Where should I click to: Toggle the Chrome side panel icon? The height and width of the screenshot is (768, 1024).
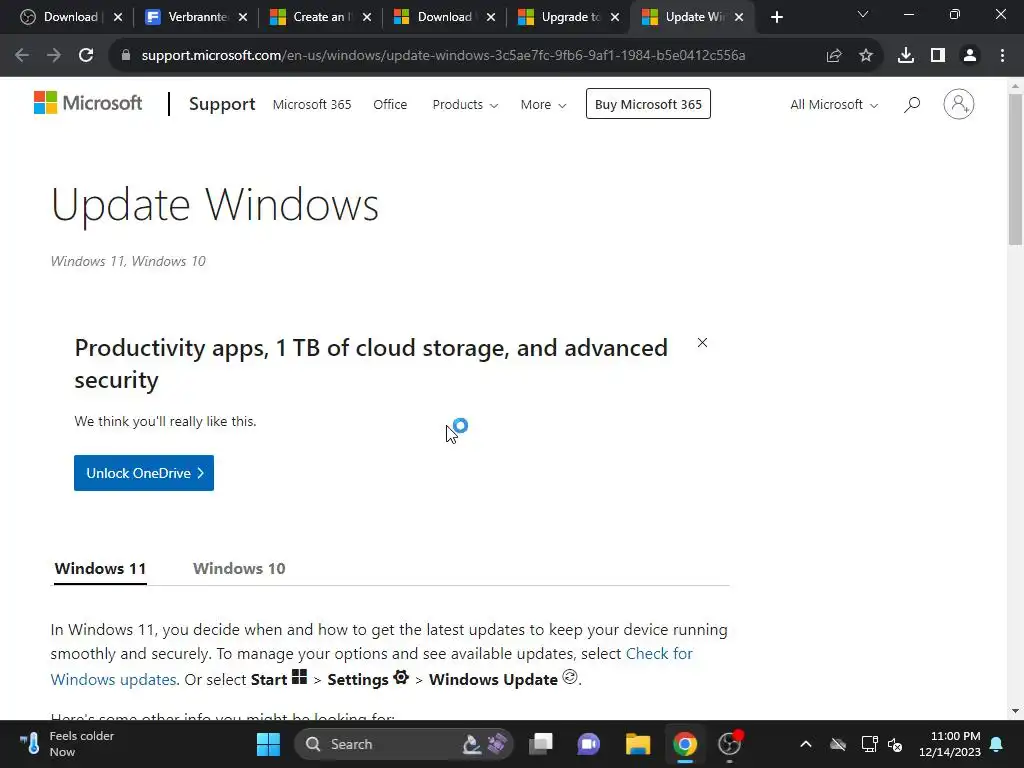(x=938, y=56)
